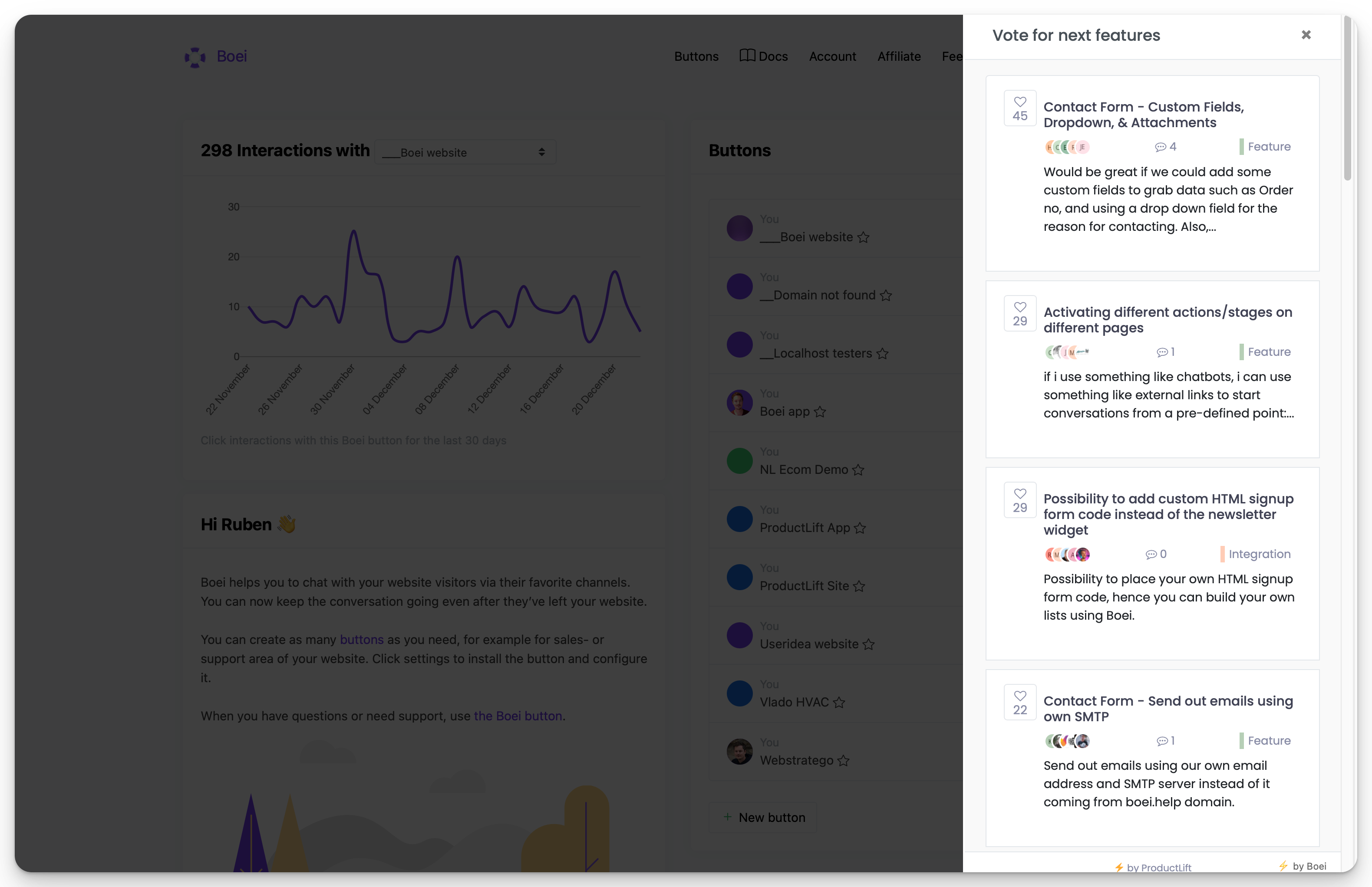Open the Docs menu item
Viewport: 1372px width, 887px height.
764,56
